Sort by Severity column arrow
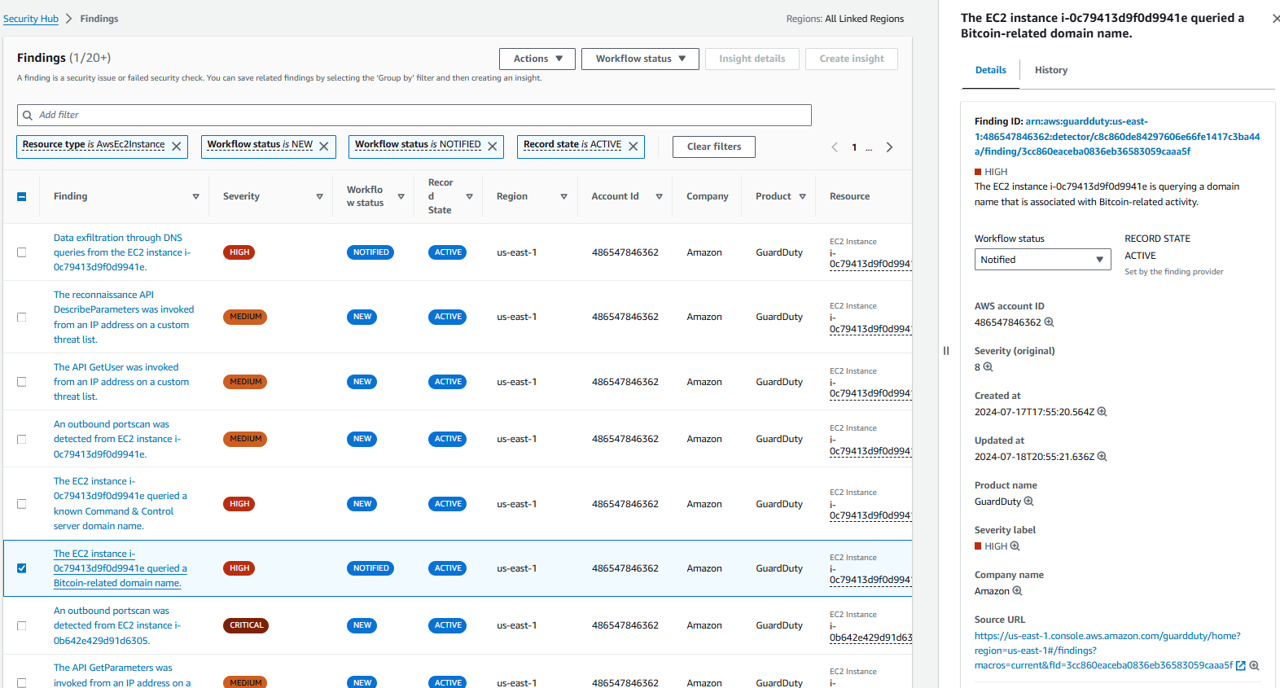This screenshot has width=1280, height=688. coord(320,197)
